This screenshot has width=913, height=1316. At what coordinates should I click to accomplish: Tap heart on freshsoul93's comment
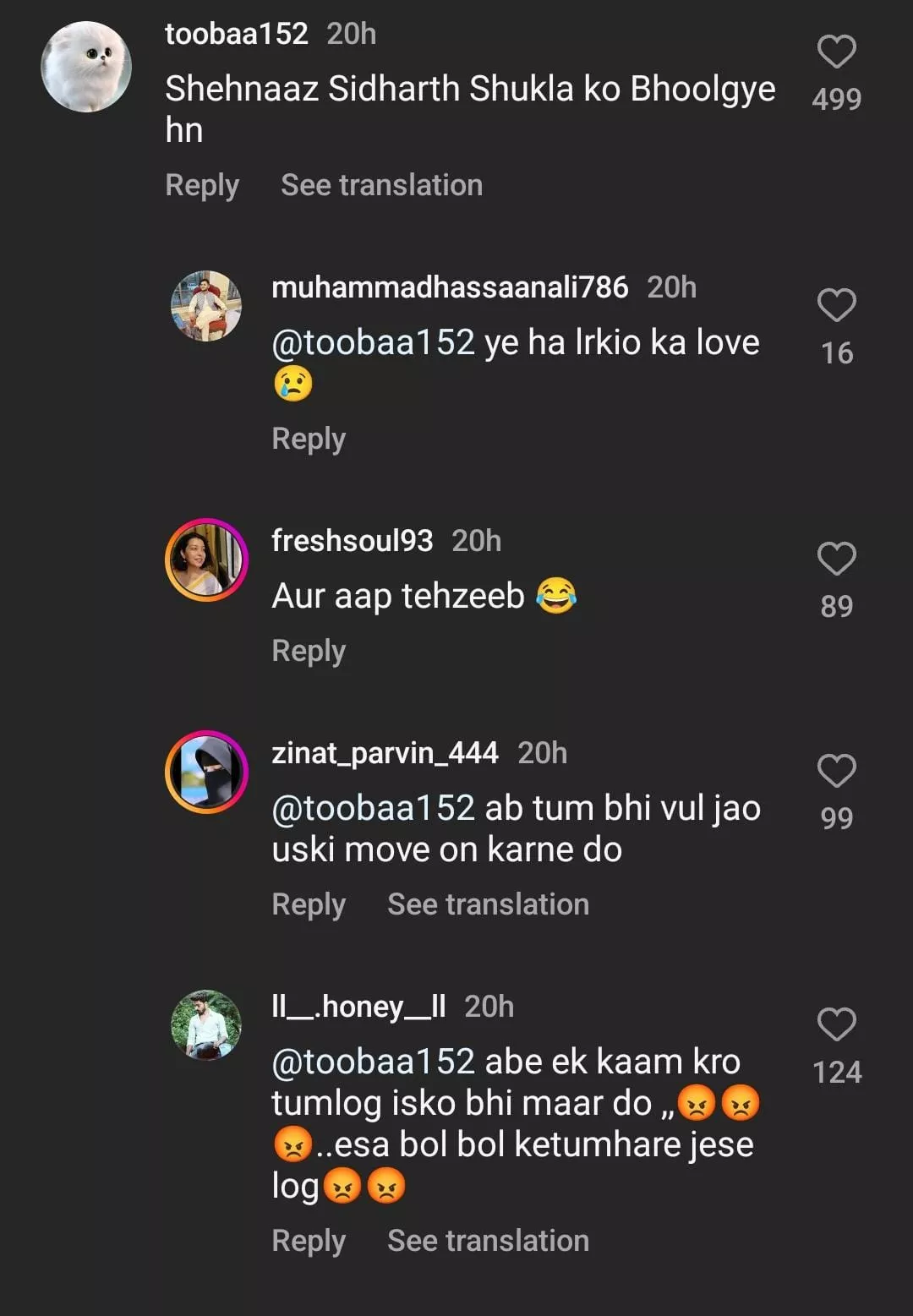836,559
